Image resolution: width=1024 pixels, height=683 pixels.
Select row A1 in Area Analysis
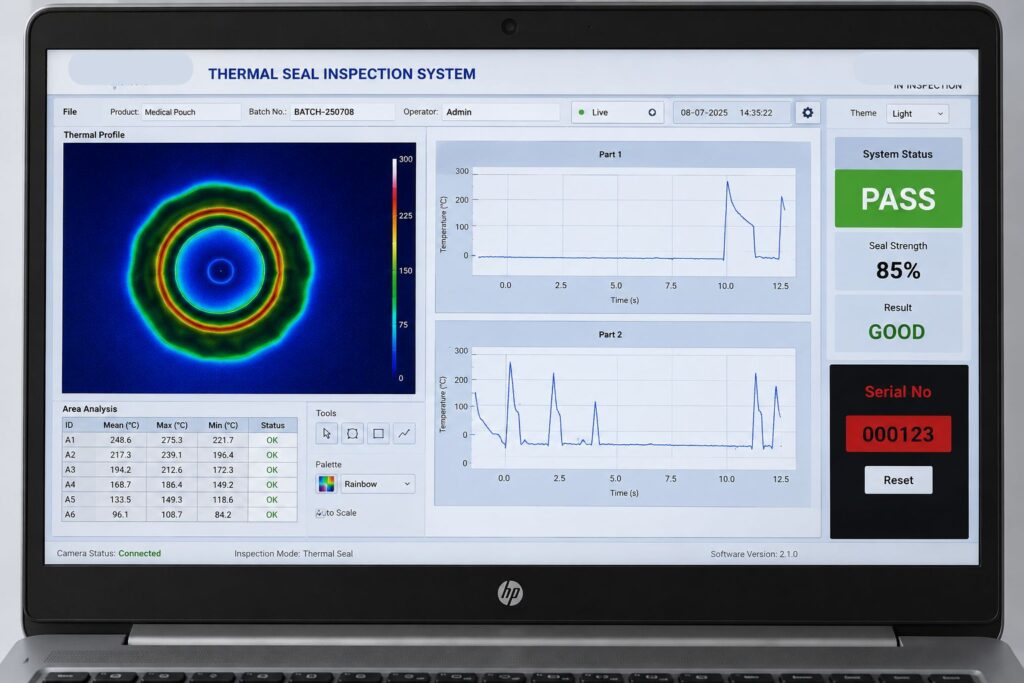point(180,440)
